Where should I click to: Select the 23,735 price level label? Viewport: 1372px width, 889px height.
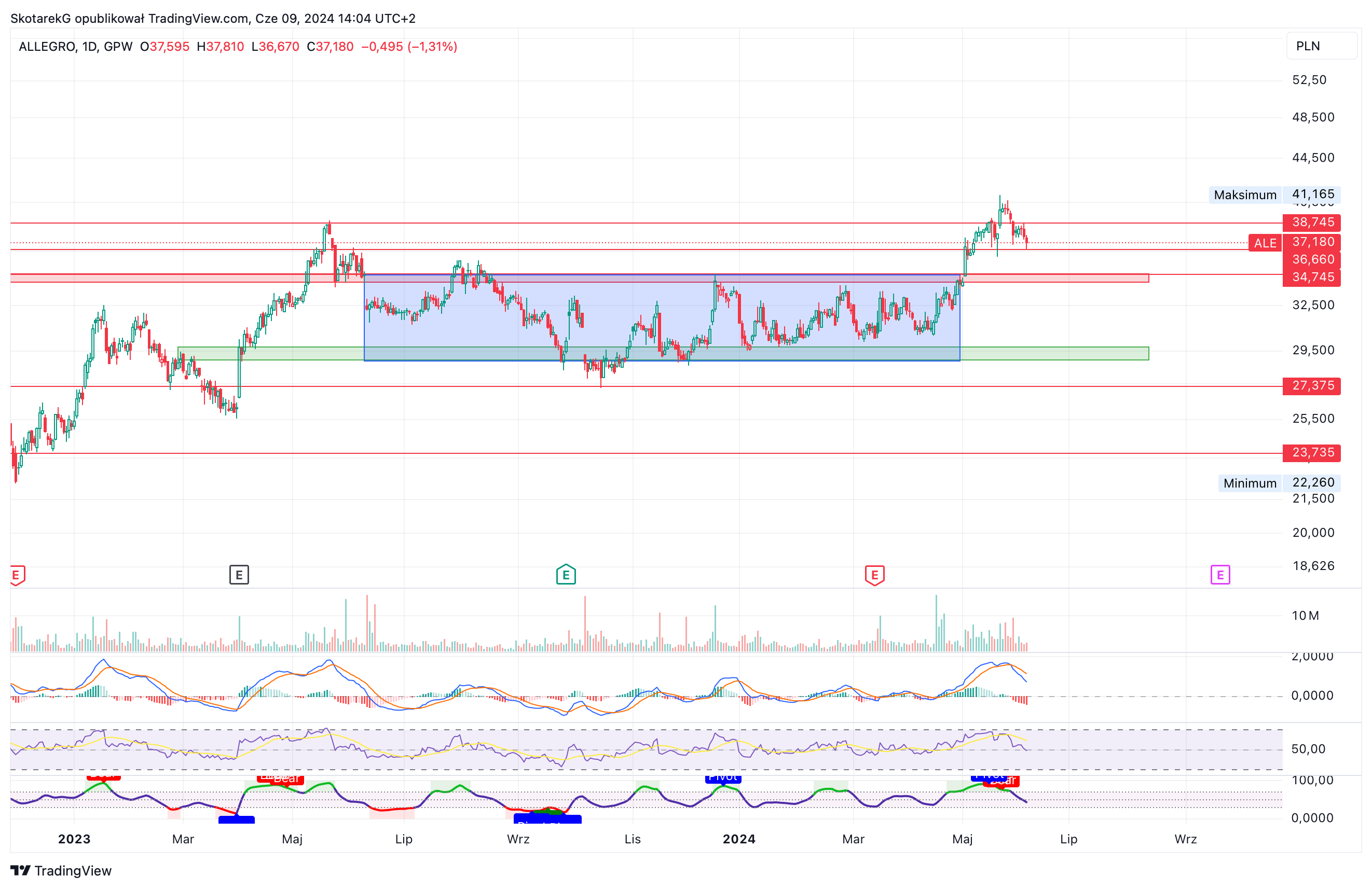click(x=1311, y=452)
